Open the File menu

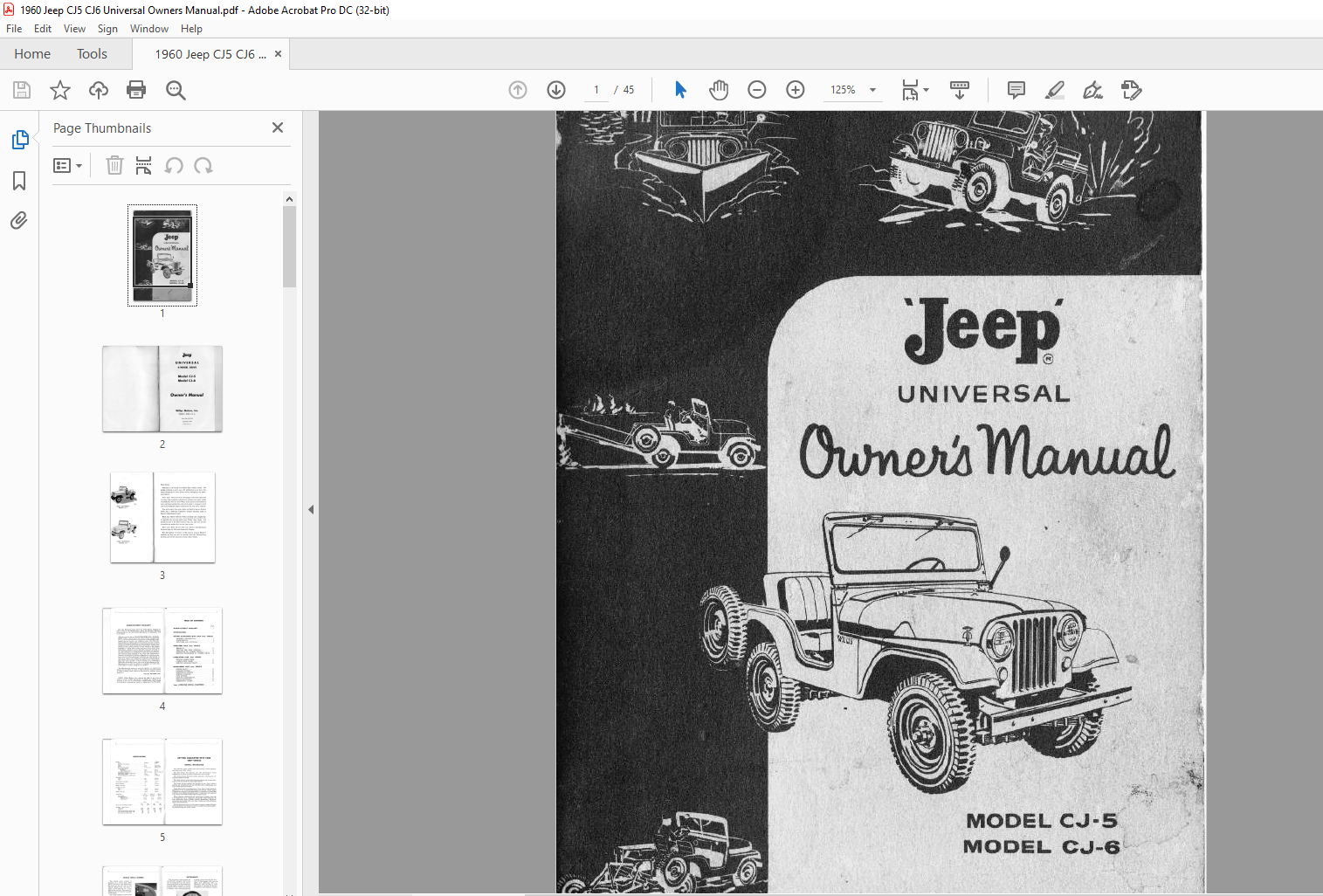point(14,29)
